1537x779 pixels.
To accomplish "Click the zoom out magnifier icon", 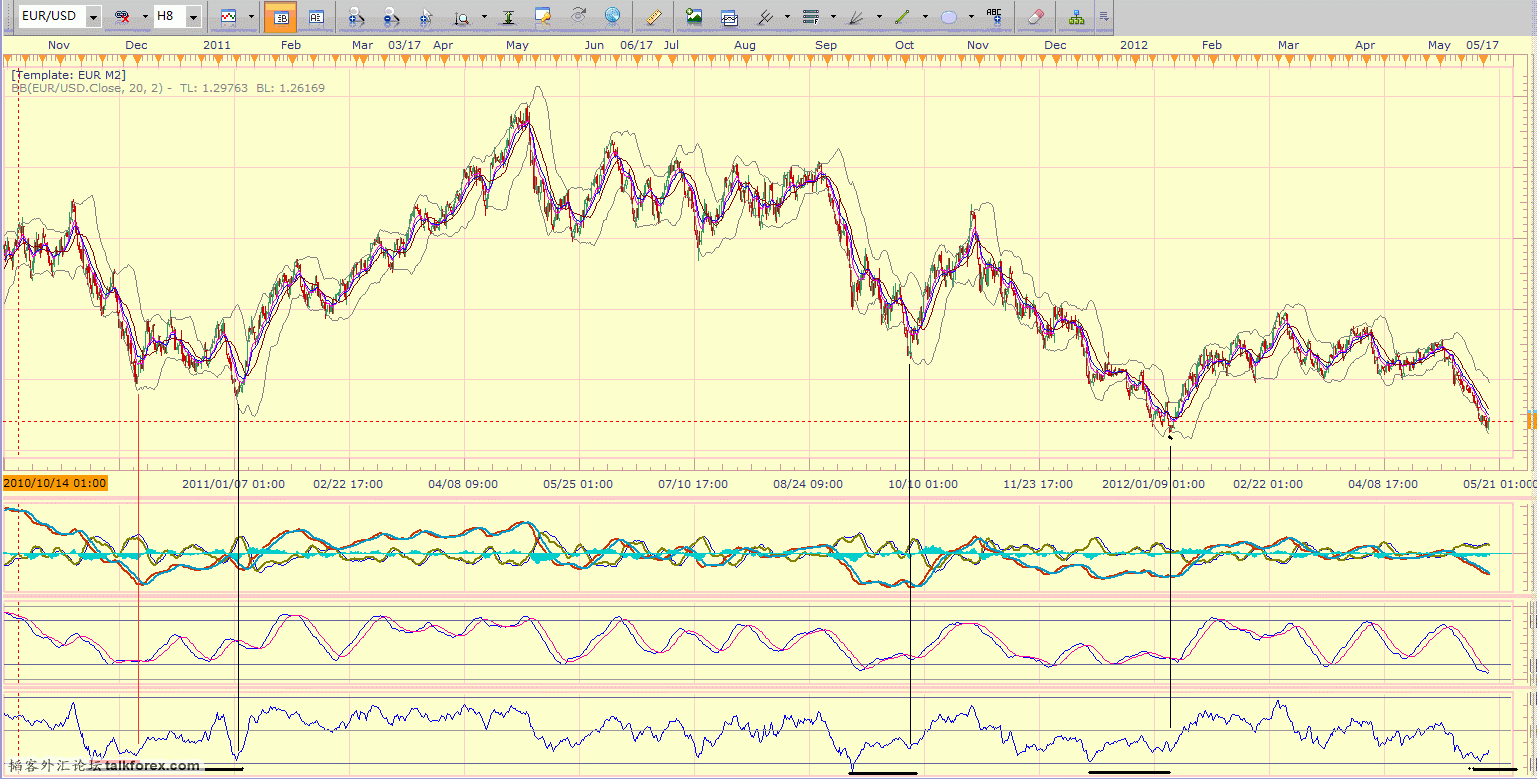I will pos(391,17).
